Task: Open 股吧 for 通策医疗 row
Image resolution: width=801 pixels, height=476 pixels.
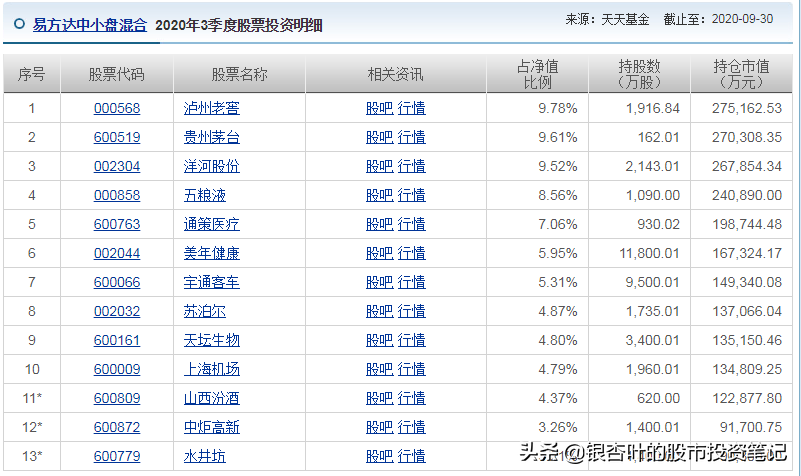Action: pos(380,224)
